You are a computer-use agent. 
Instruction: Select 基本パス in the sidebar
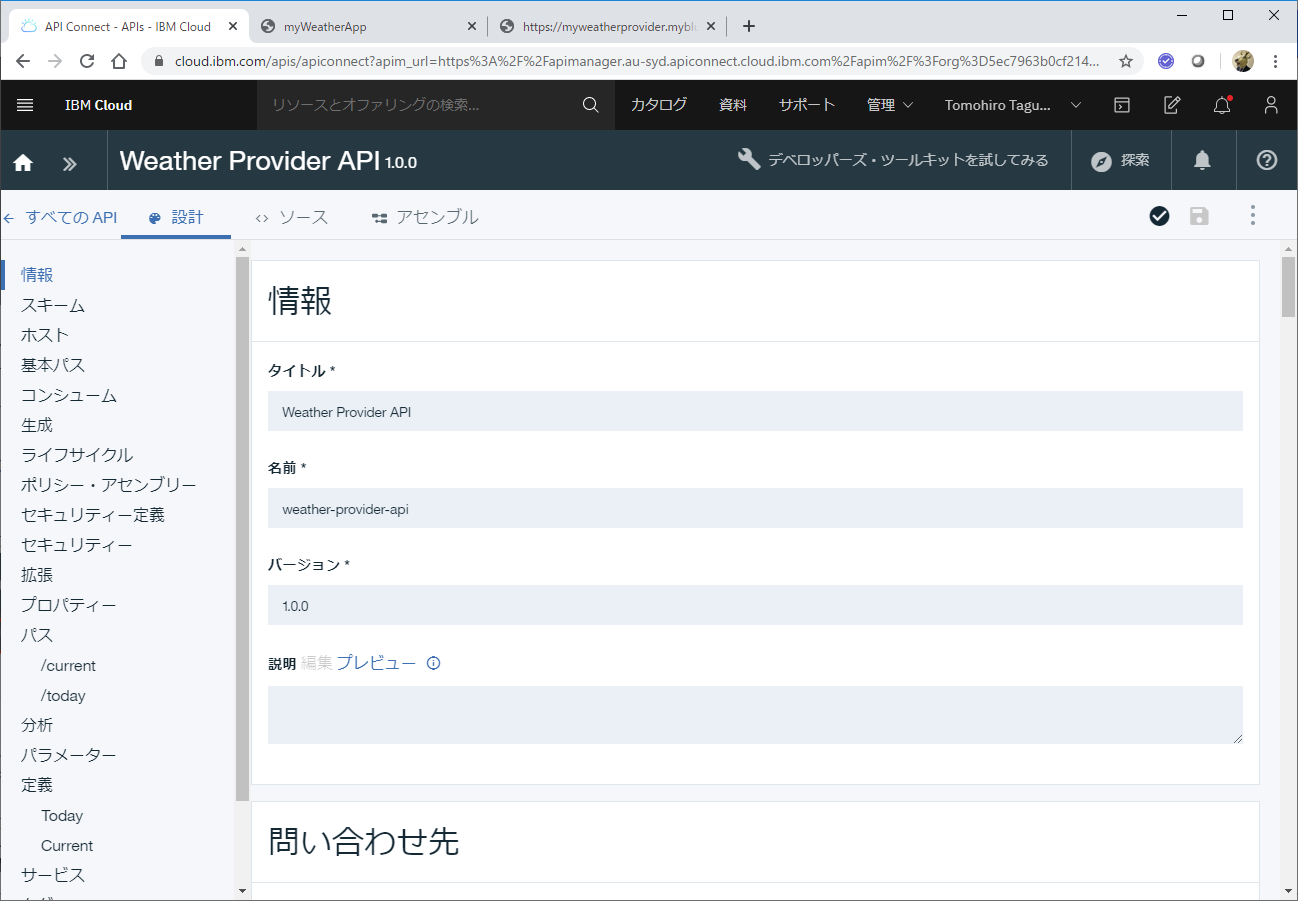53,365
